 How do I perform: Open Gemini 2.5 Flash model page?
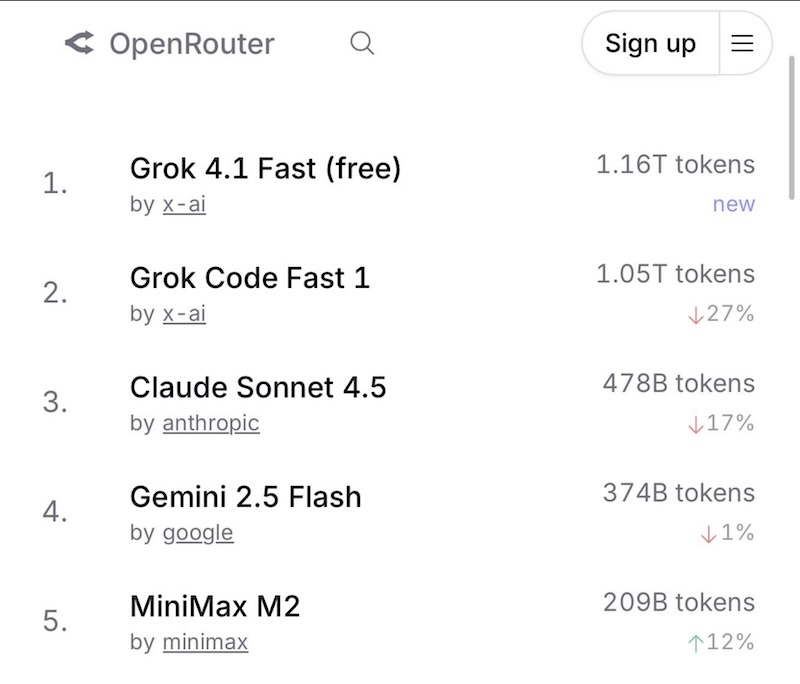(x=245, y=497)
